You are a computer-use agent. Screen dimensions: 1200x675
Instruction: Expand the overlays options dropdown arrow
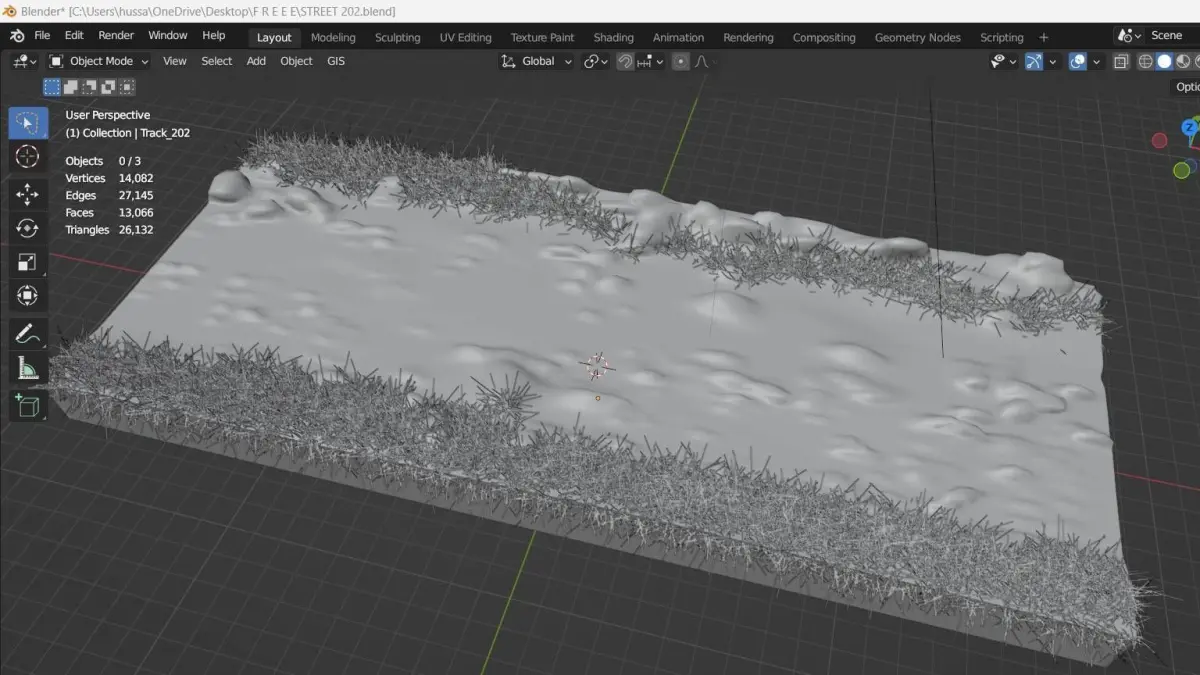pyautogui.click(x=1096, y=62)
